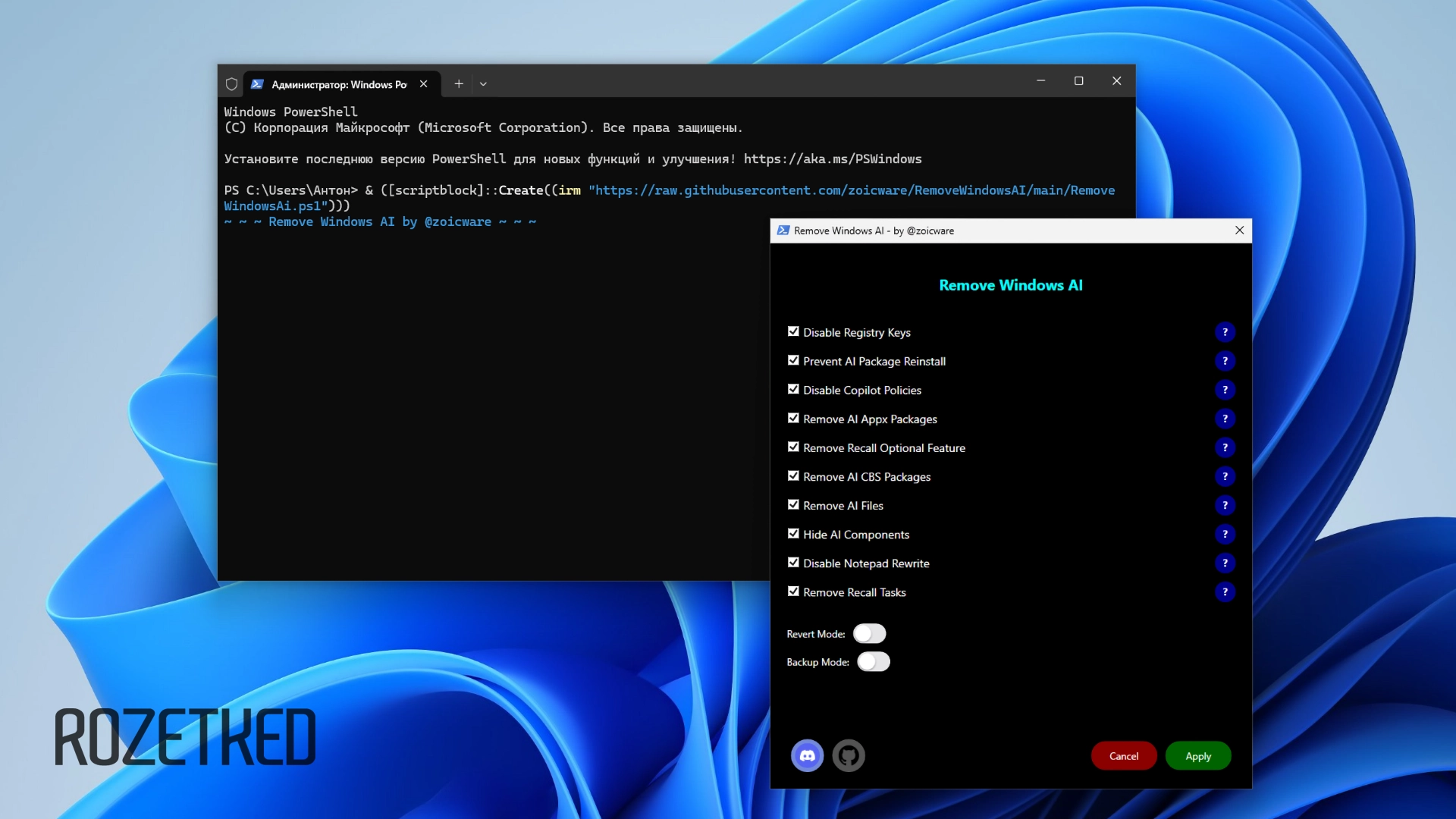Image resolution: width=1456 pixels, height=819 pixels.
Task: Enable the Revert Mode toggle
Action: (870, 633)
